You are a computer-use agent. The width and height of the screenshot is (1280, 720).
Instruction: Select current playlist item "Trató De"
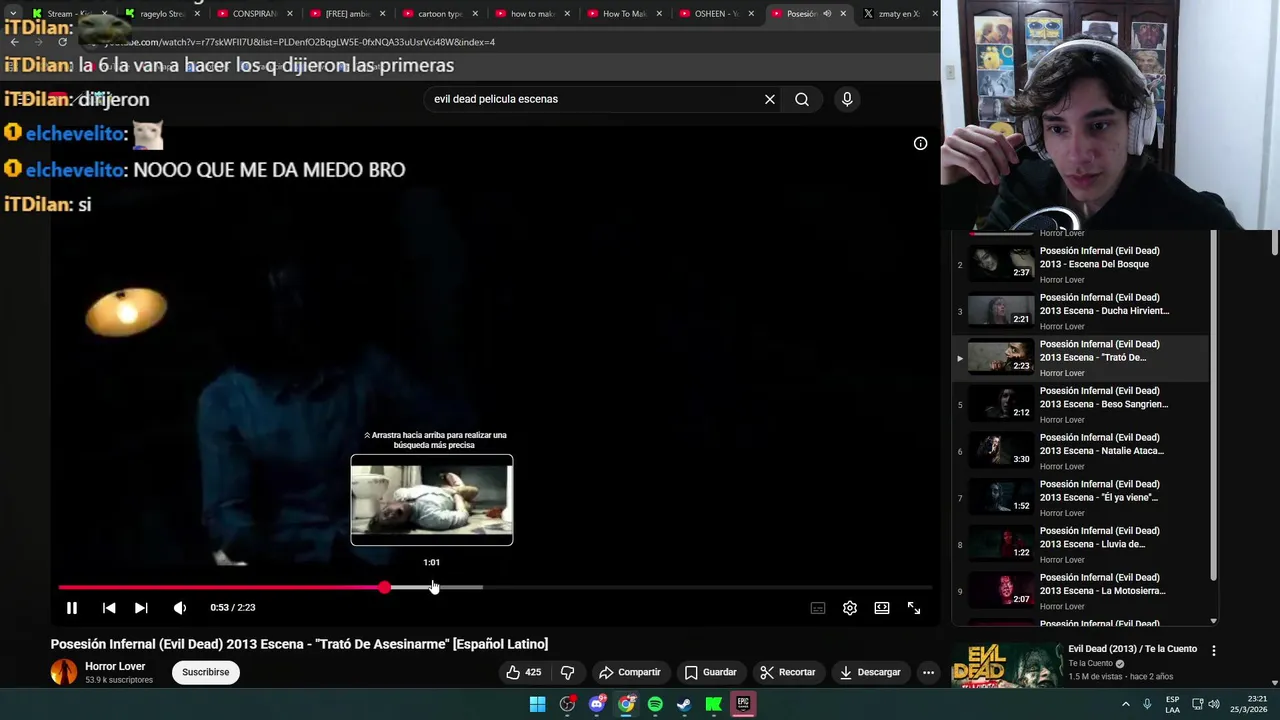pyautogui.click(x=1080, y=358)
